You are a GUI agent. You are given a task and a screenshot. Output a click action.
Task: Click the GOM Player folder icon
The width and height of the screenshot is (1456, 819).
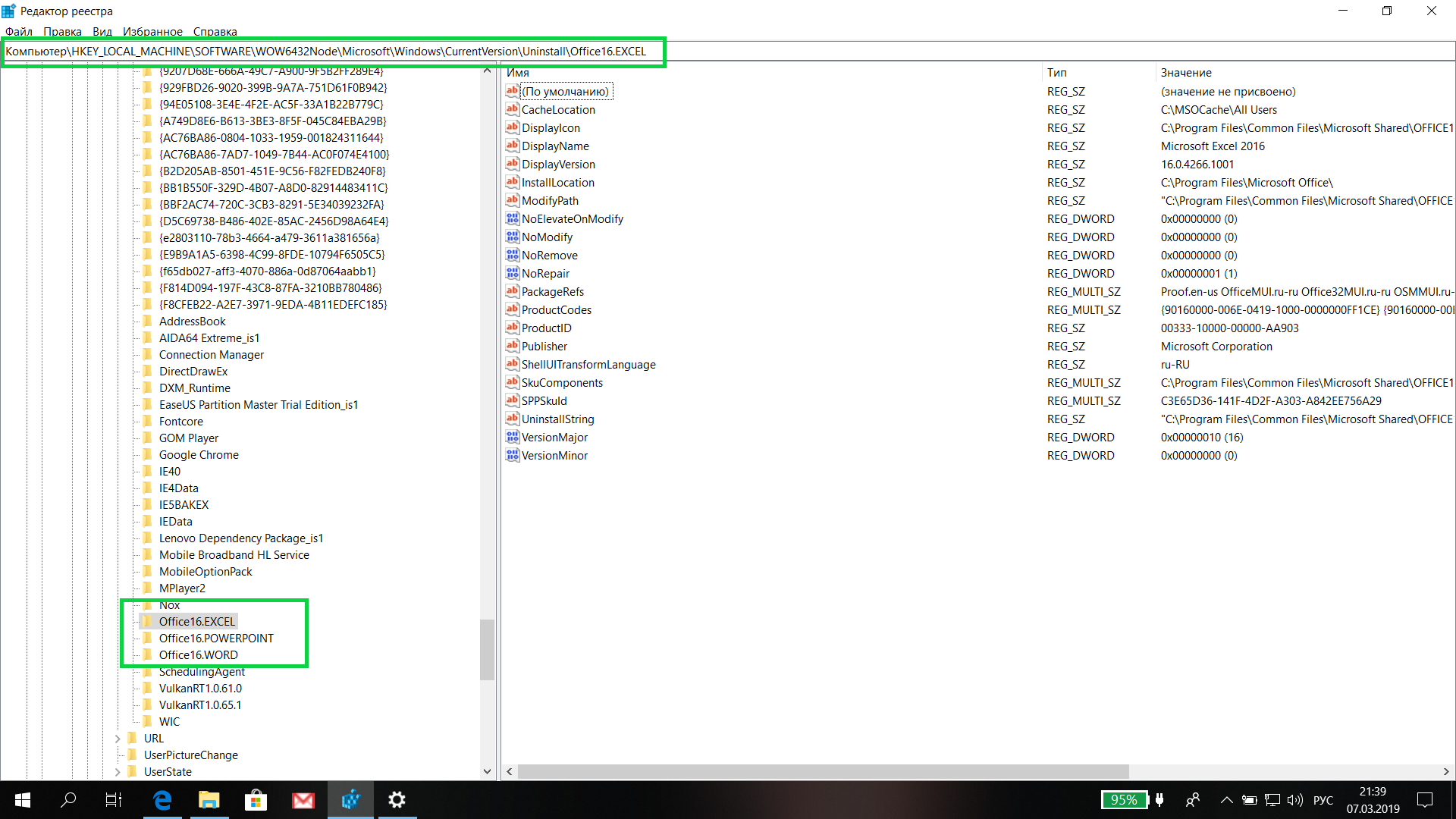[148, 438]
